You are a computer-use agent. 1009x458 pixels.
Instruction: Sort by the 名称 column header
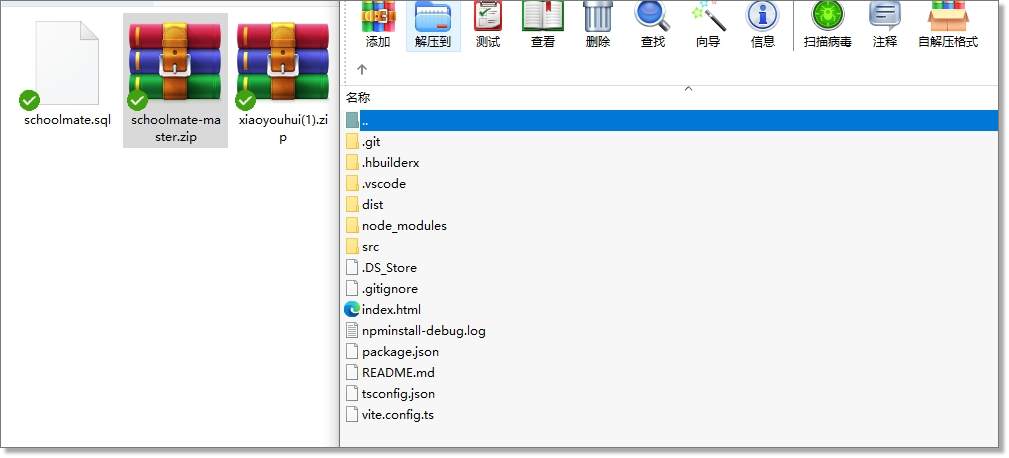[358, 98]
